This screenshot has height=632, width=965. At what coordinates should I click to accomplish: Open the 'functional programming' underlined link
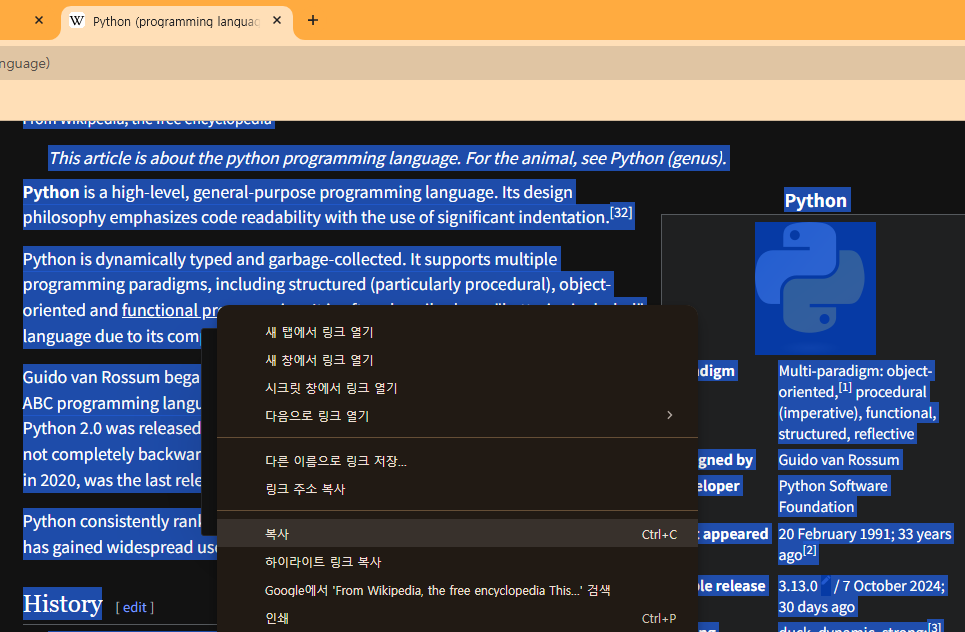[x=170, y=310]
